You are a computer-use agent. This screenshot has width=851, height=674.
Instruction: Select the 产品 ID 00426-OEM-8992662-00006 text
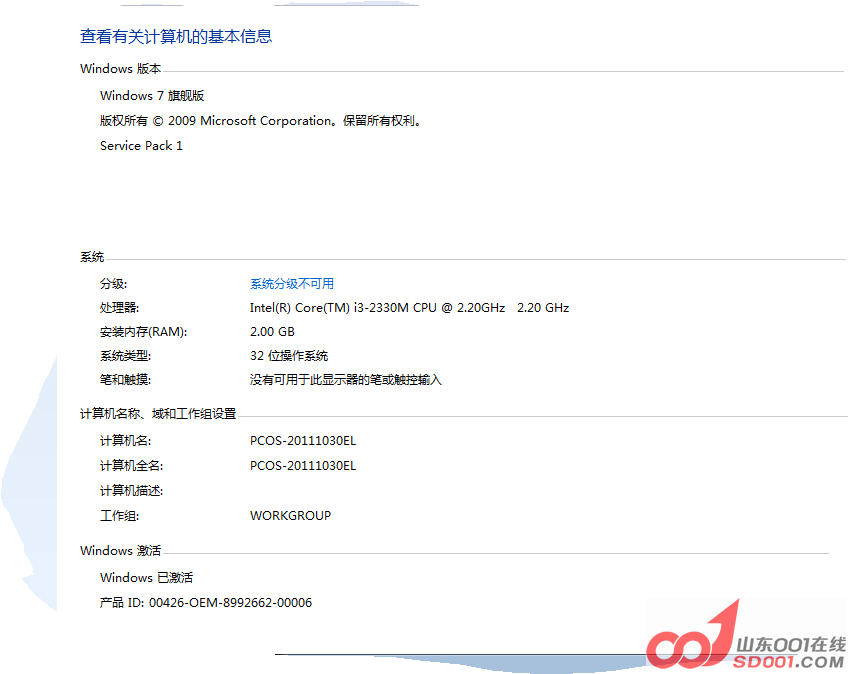tap(206, 603)
